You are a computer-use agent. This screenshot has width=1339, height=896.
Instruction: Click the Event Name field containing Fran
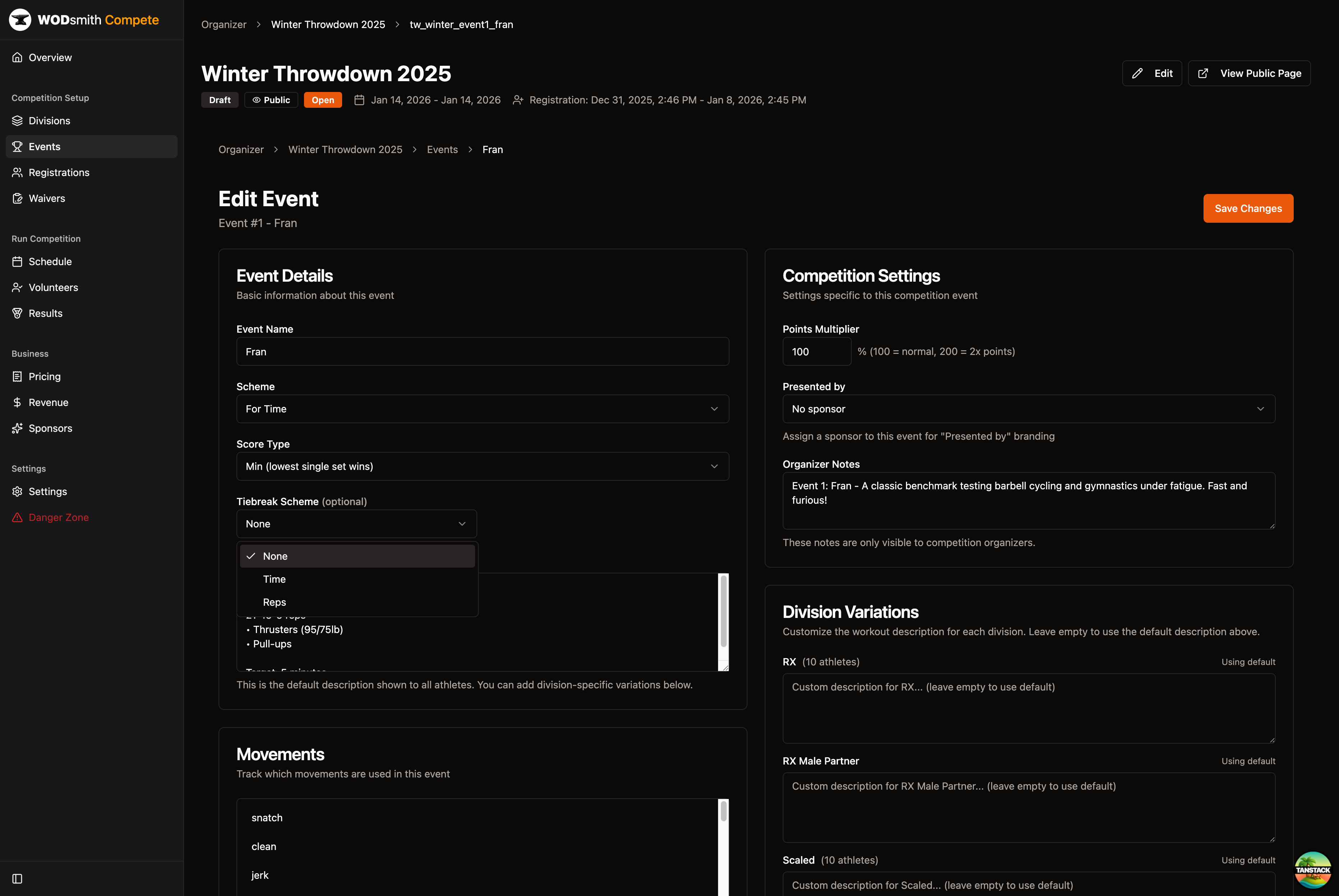tap(482, 351)
